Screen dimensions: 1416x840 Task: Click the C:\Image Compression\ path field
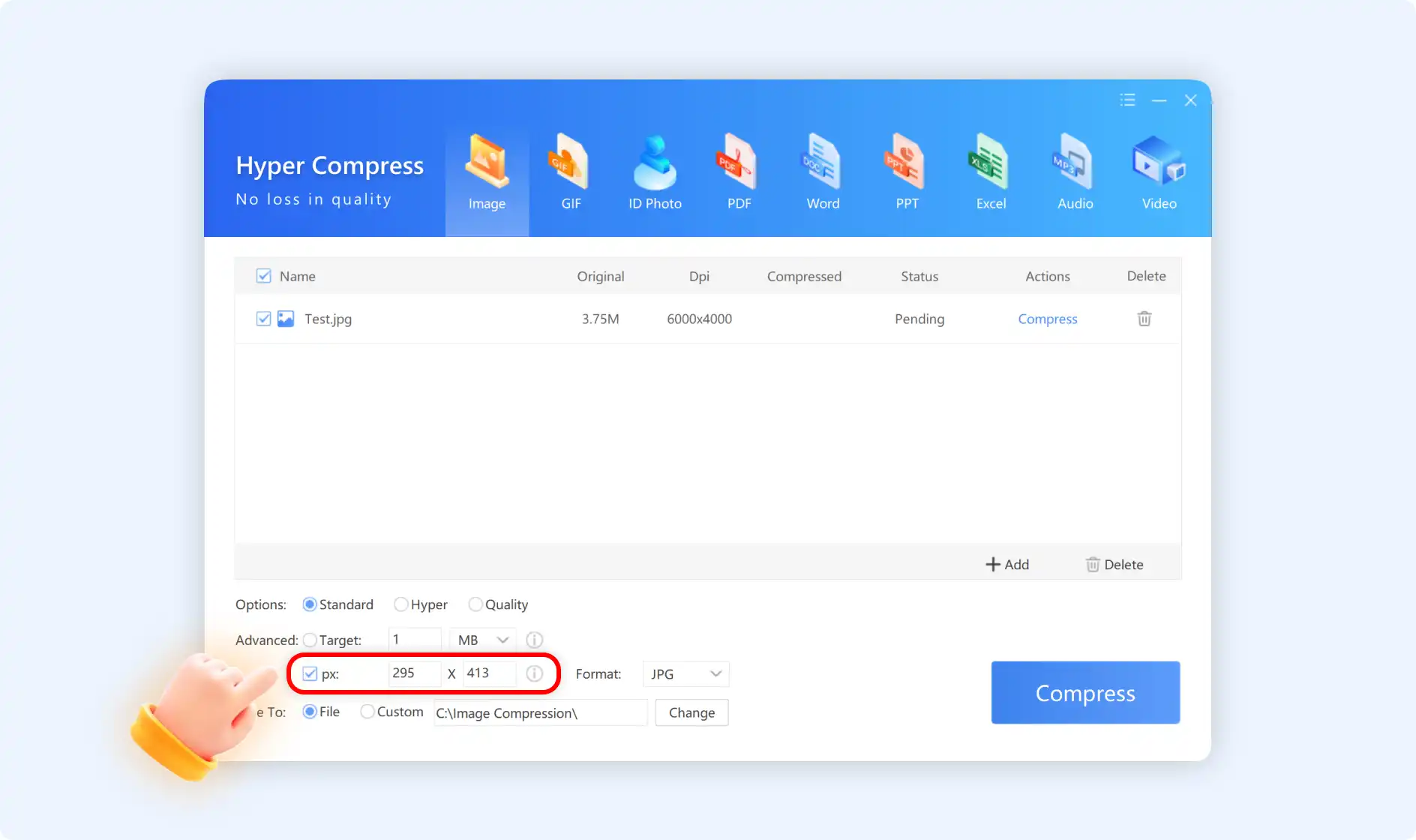click(x=540, y=712)
